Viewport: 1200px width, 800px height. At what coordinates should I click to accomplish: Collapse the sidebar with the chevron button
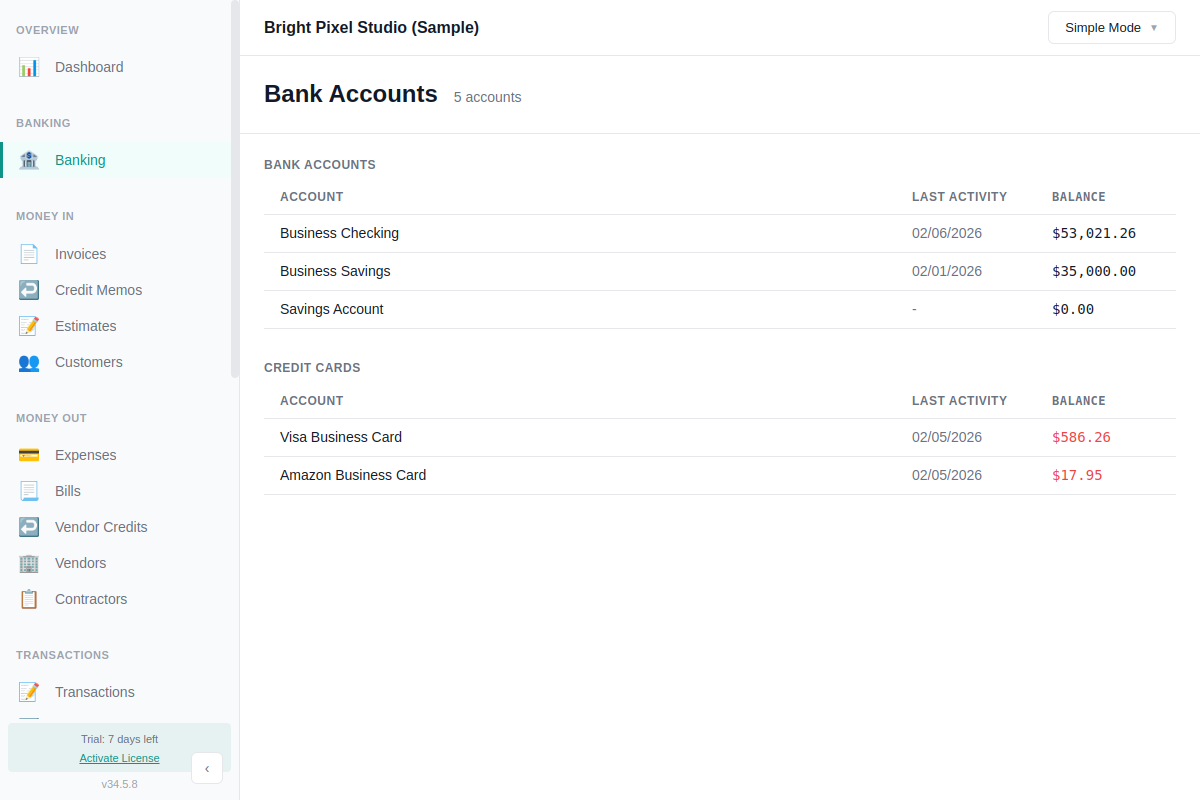pyautogui.click(x=207, y=768)
